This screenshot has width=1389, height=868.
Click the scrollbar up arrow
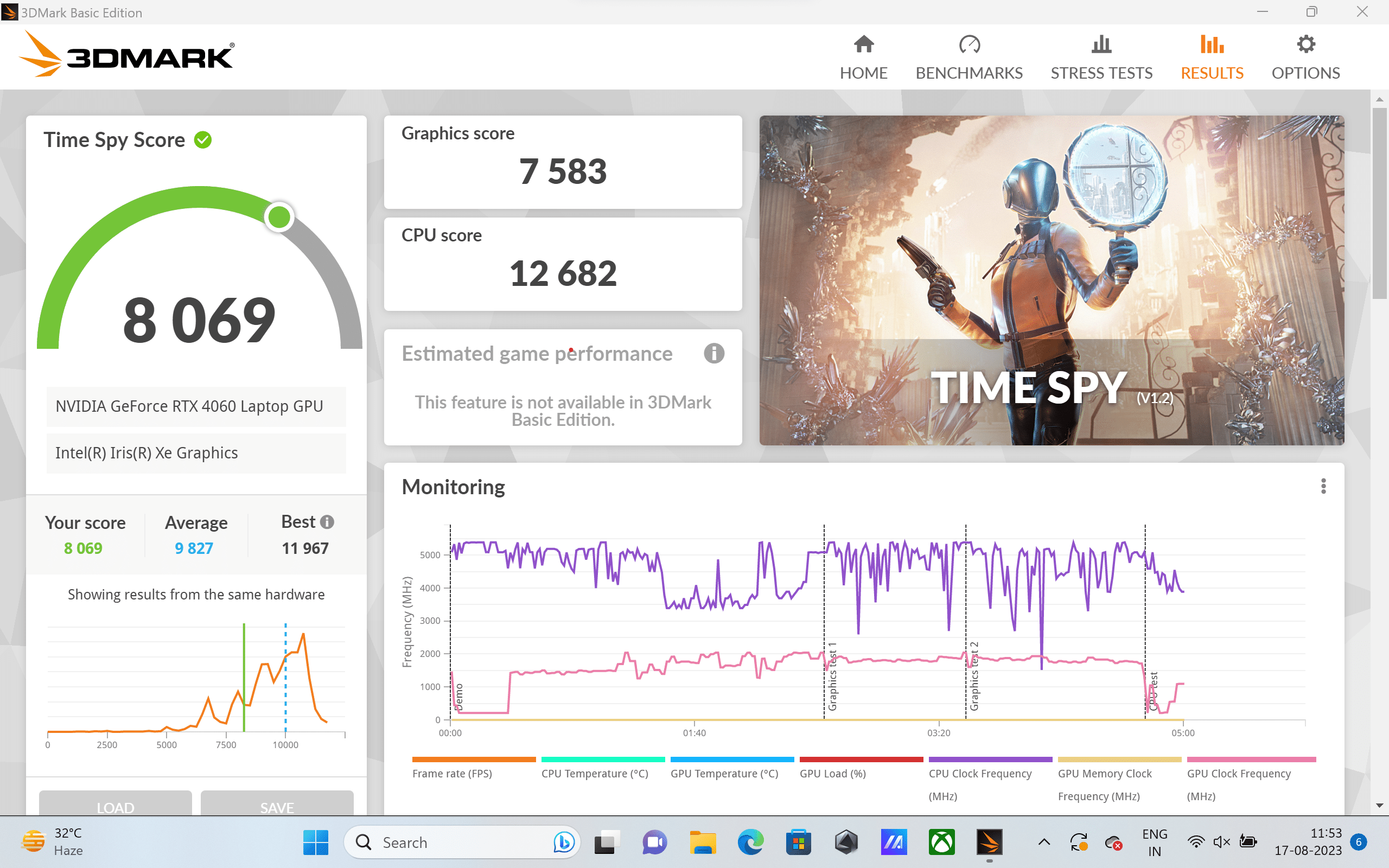click(x=1379, y=99)
